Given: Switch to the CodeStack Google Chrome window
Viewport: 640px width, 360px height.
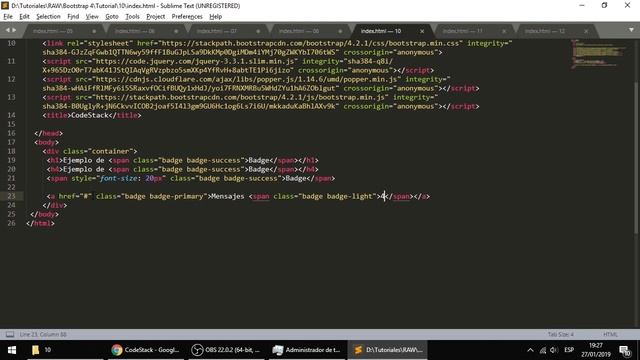Looking at the screenshot, I should coord(145,350).
